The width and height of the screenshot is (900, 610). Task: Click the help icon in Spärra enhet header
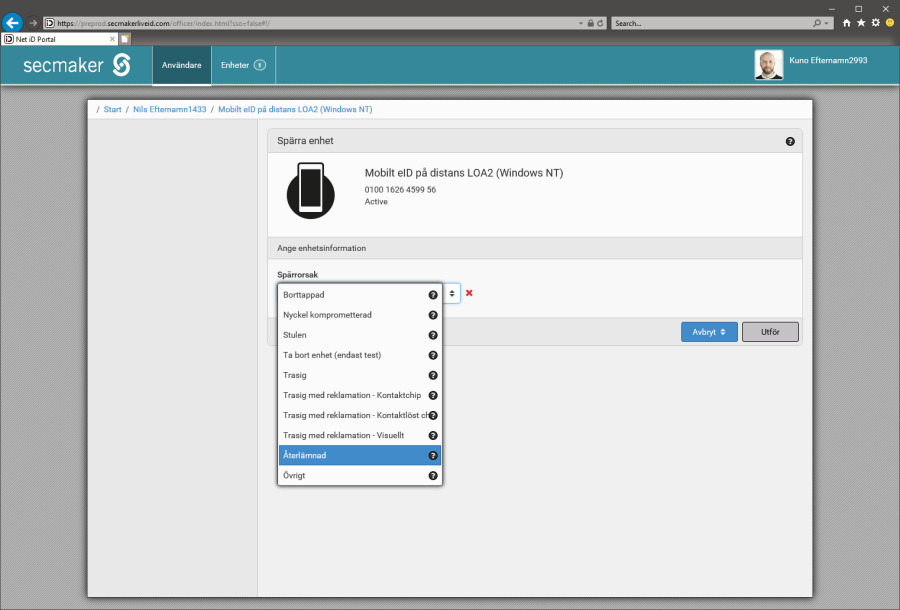point(790,142)
